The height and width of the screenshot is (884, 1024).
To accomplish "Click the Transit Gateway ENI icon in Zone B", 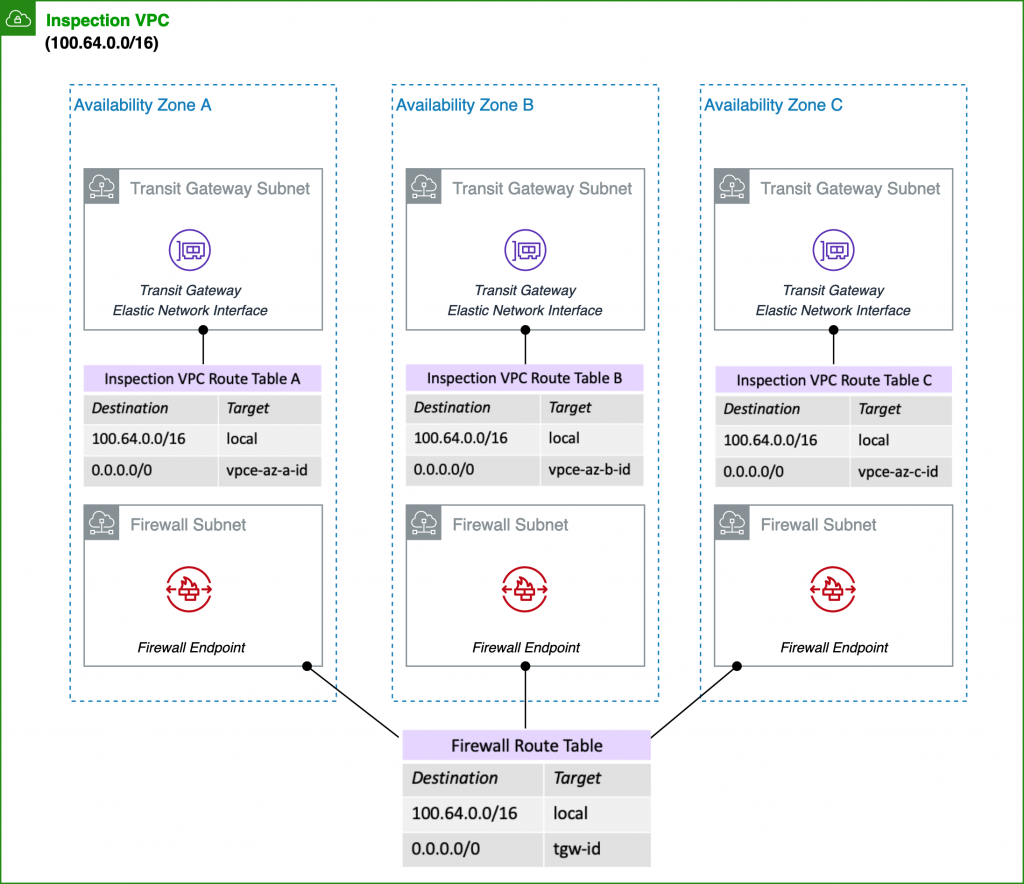I will pyautogui.click(x=525, y=250).
